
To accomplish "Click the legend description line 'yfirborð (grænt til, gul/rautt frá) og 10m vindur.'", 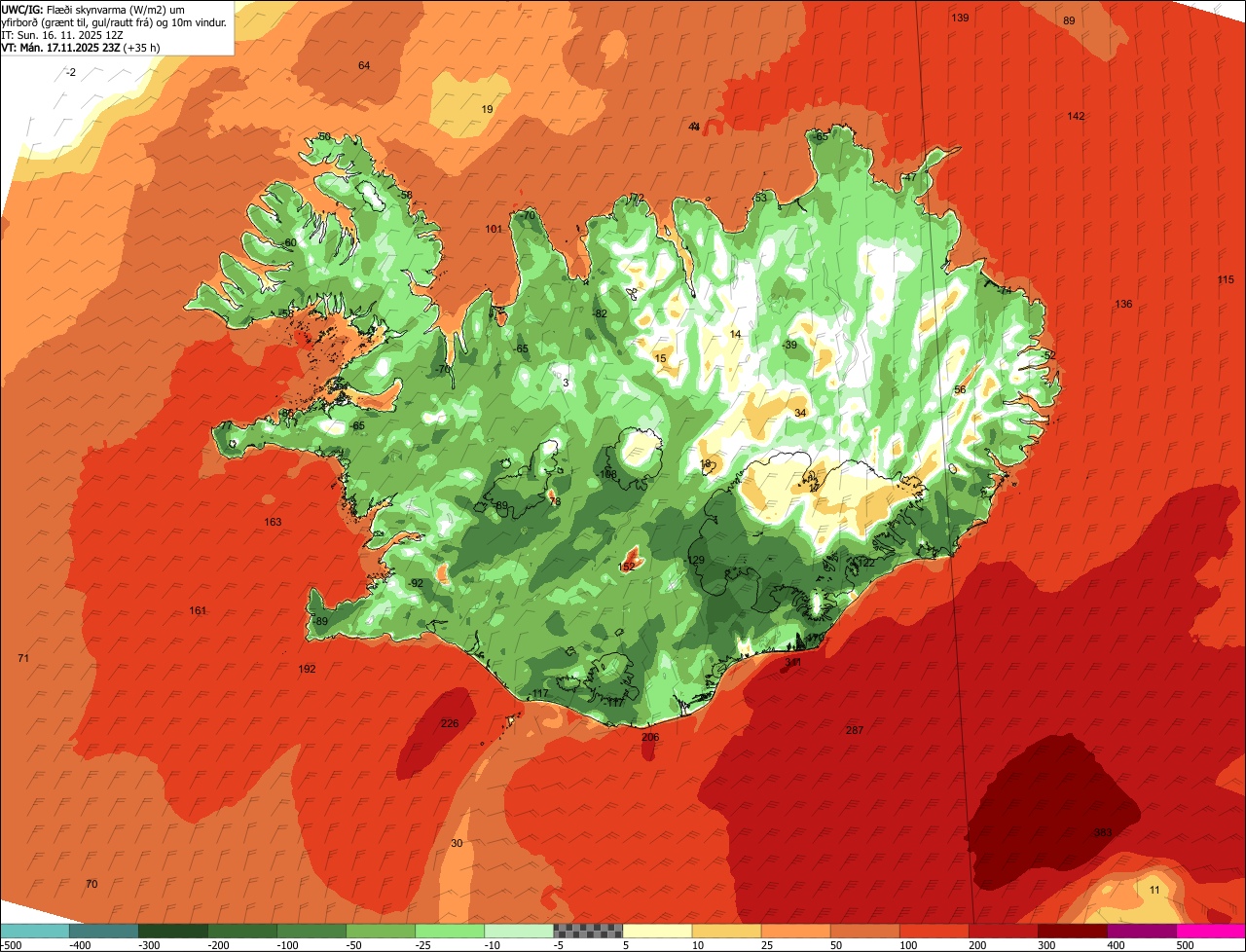I will (x=115, y=22).
